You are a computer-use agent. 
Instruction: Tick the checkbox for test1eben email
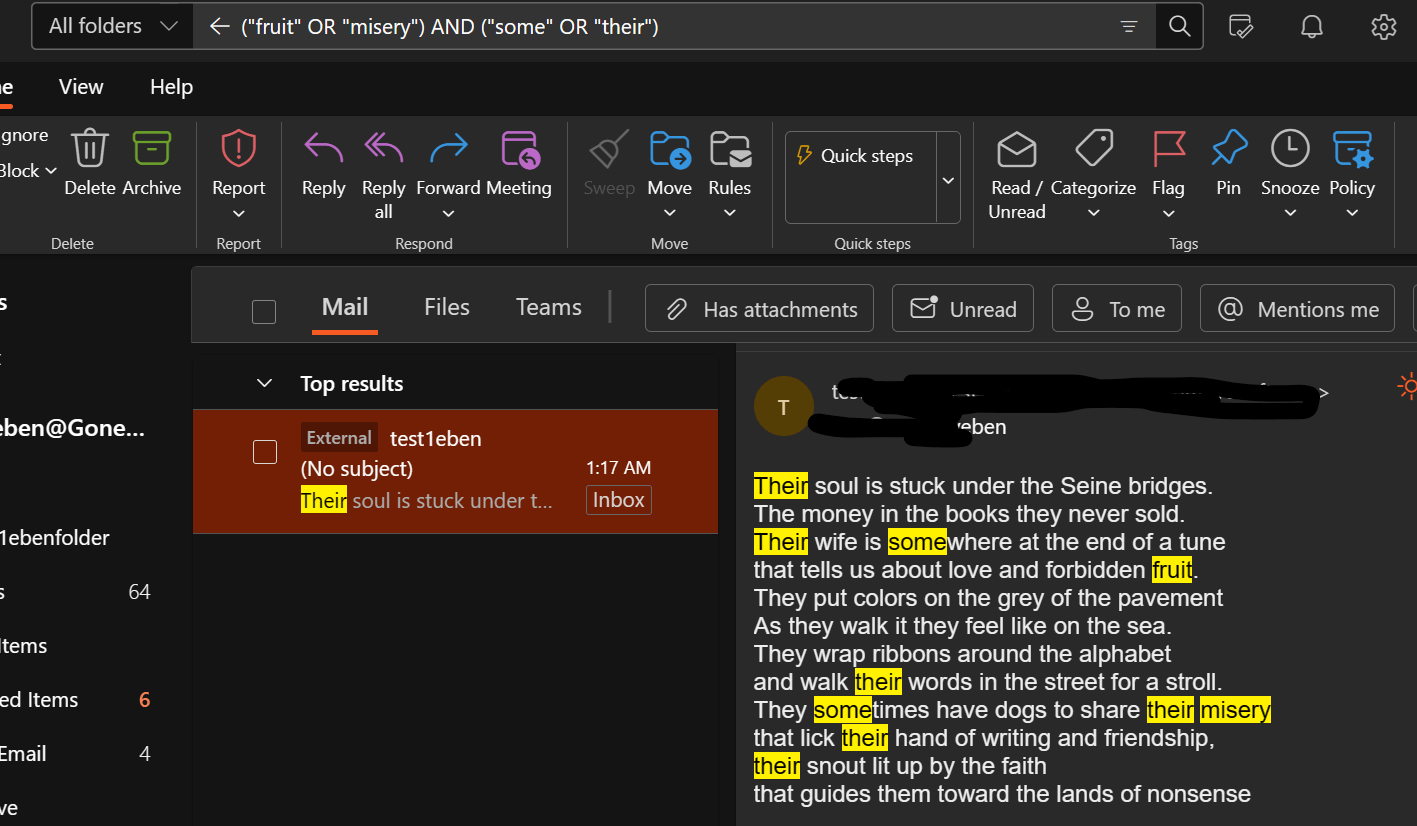click(264, 452)
